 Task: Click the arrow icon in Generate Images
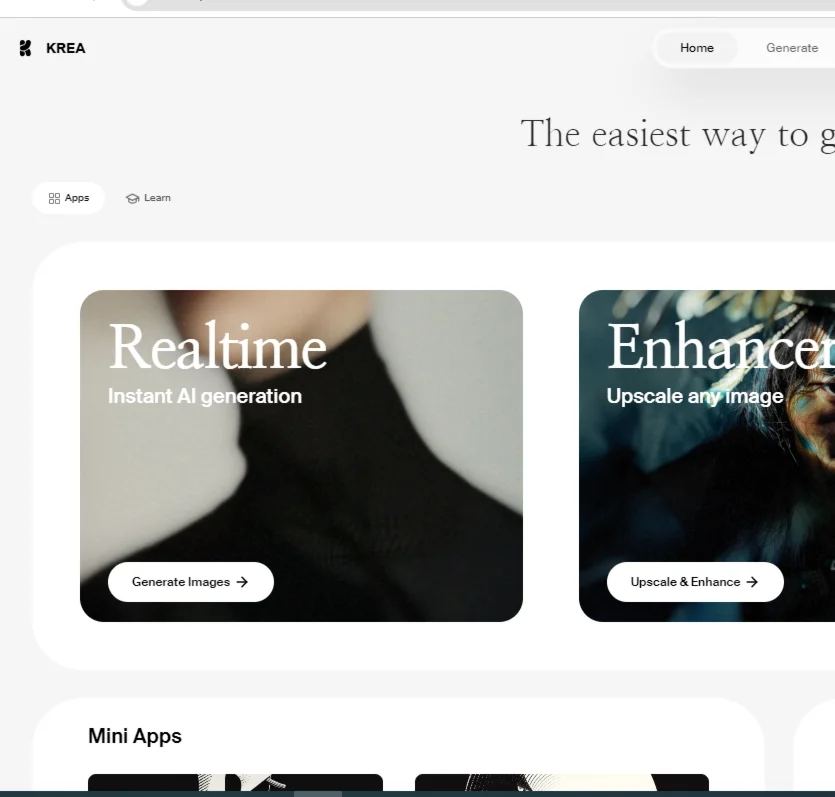tap(242, 582)
